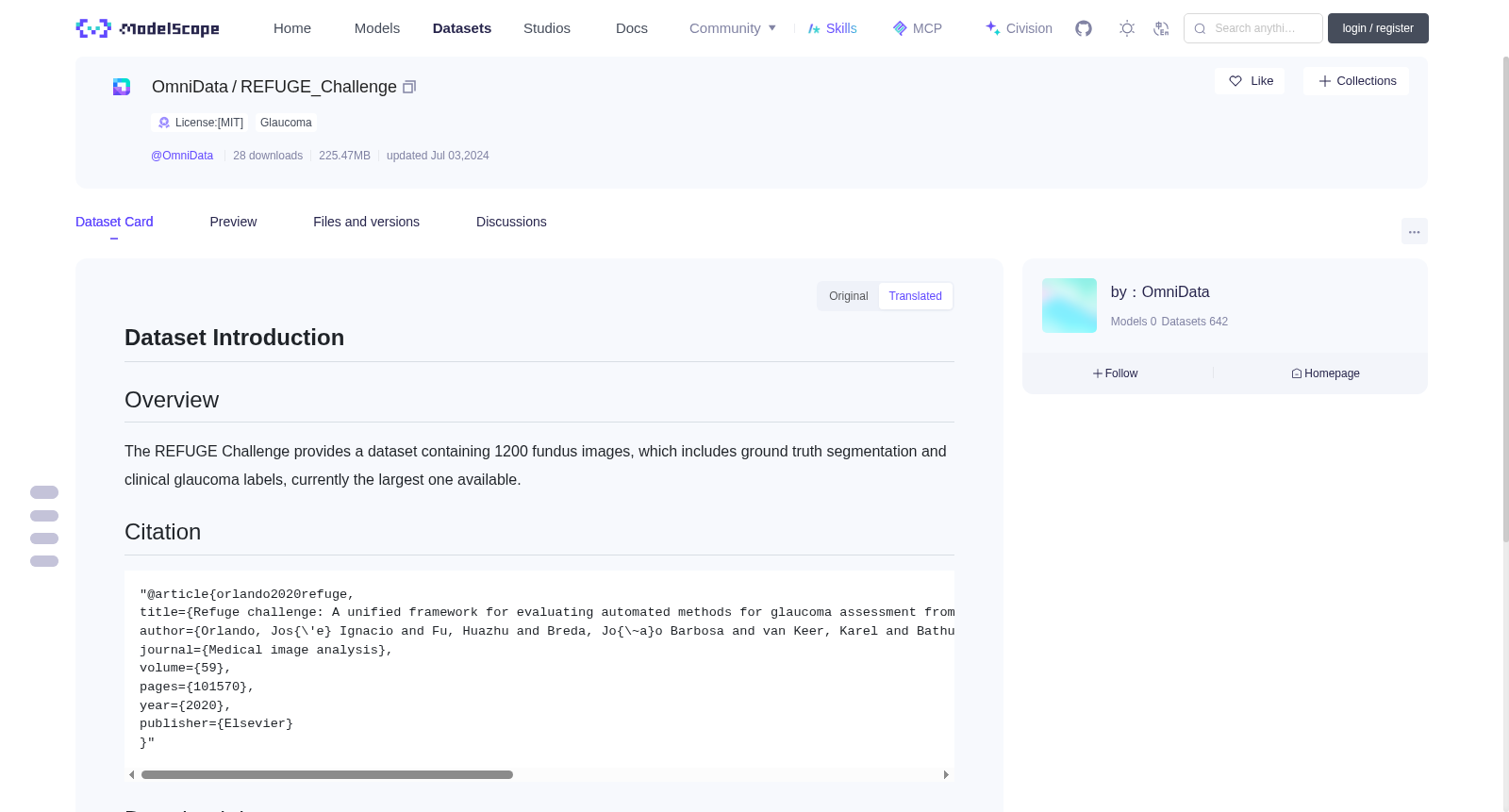Open the Datasets section
This screenshot has height=812, width=1509.
tap(462, 28)
